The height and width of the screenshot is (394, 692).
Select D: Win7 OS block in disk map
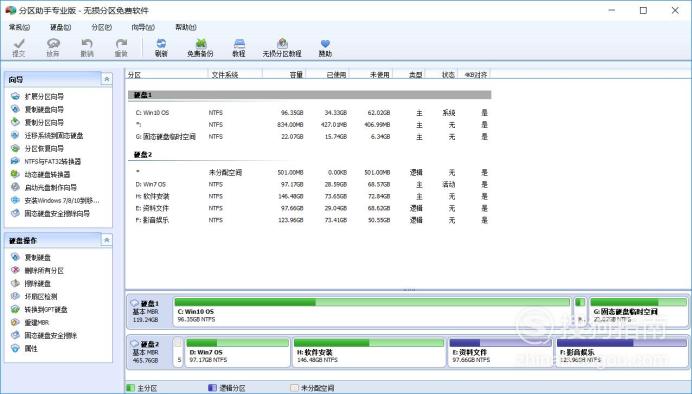pos(237,352)
